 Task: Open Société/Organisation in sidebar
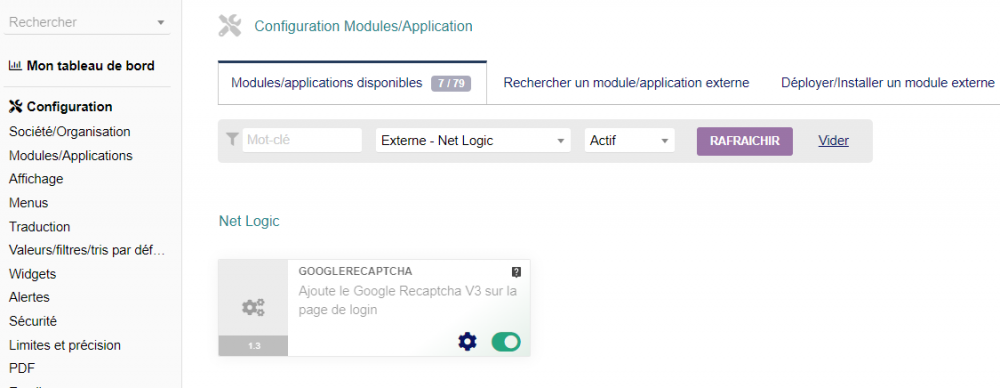[70, 131]
